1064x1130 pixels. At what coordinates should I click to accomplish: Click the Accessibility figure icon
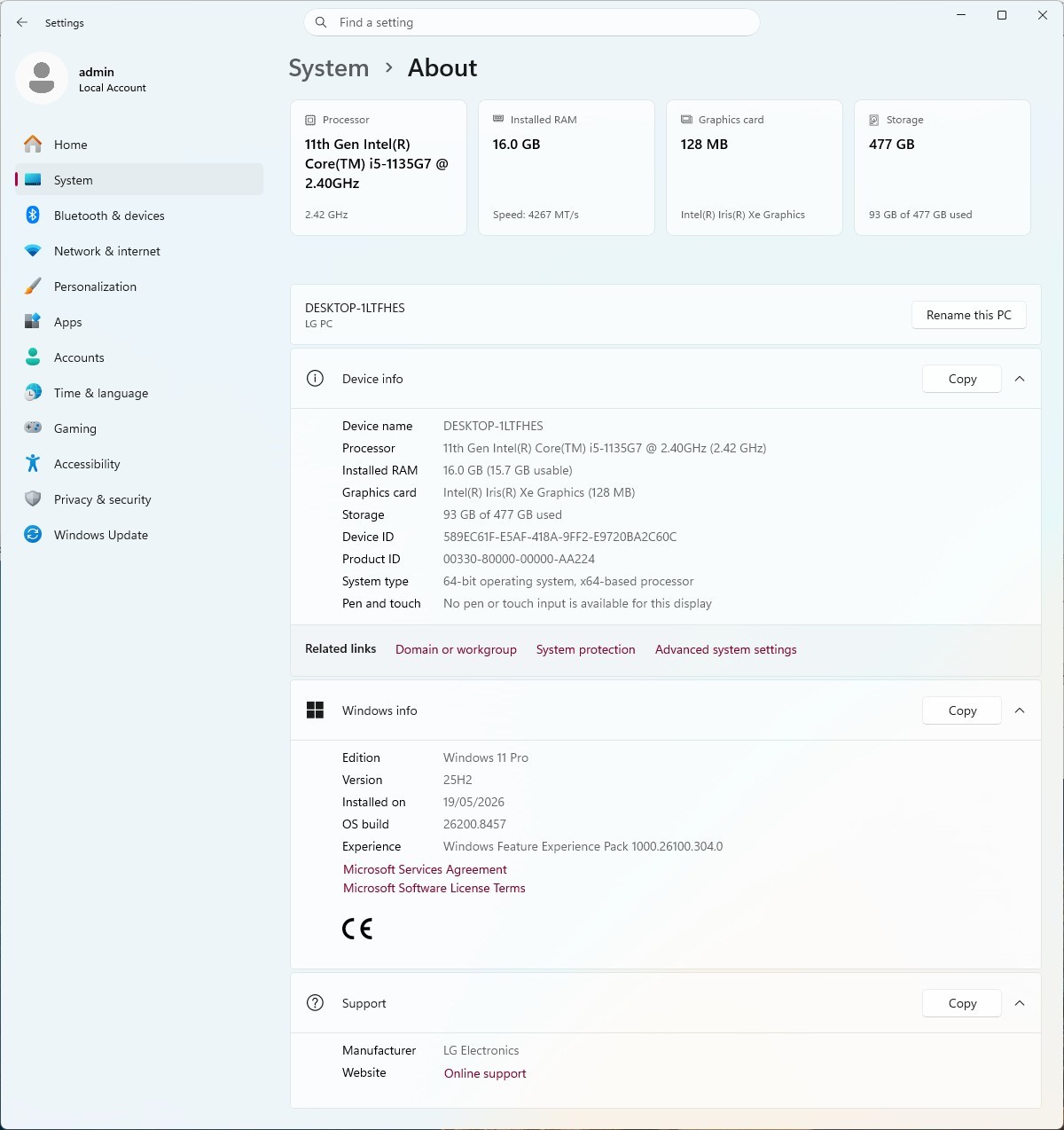(33, 463)
